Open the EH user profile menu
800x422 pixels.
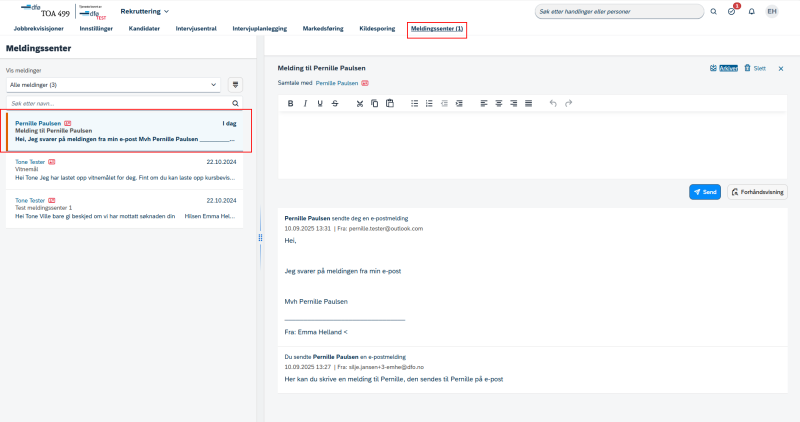772,11
